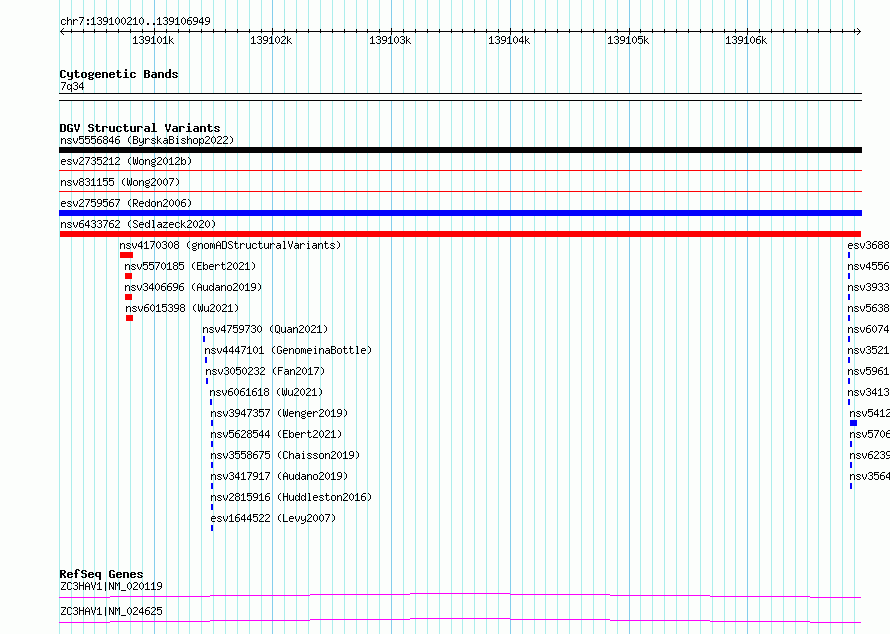The width and height of the screenshot is (890, 634).
Task: Open the RefSeq Genes track title
Action: tap(101, 574)
